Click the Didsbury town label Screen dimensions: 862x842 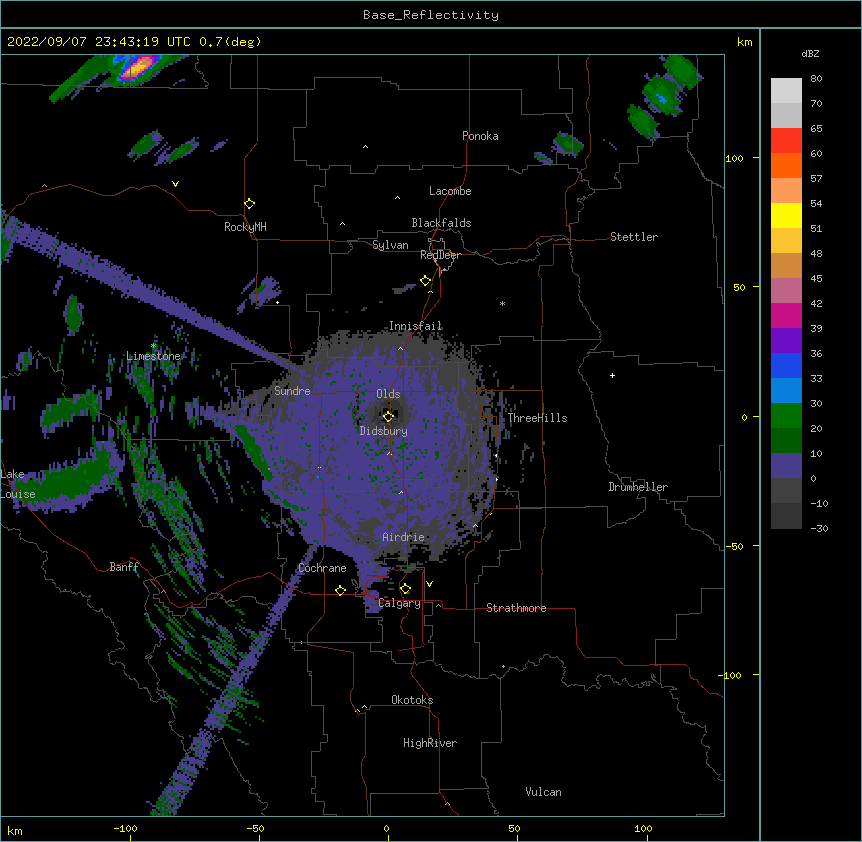pos(384,431)
